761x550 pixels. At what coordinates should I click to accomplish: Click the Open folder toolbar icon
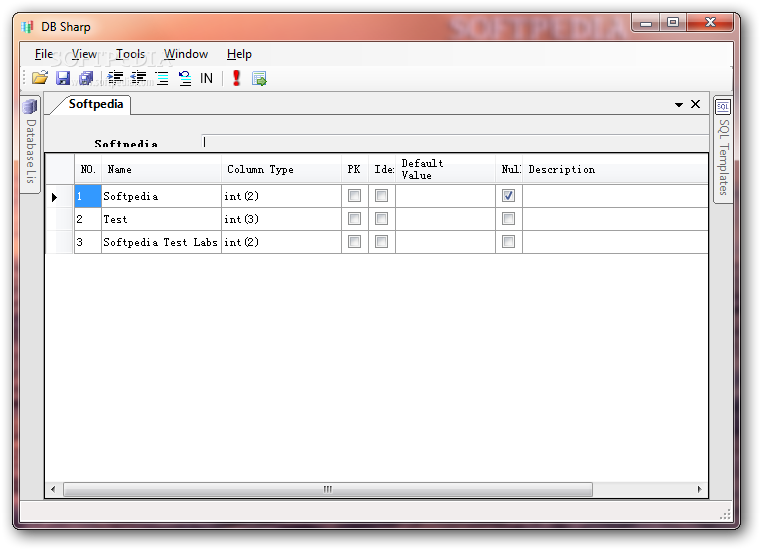tap(40, 78)
